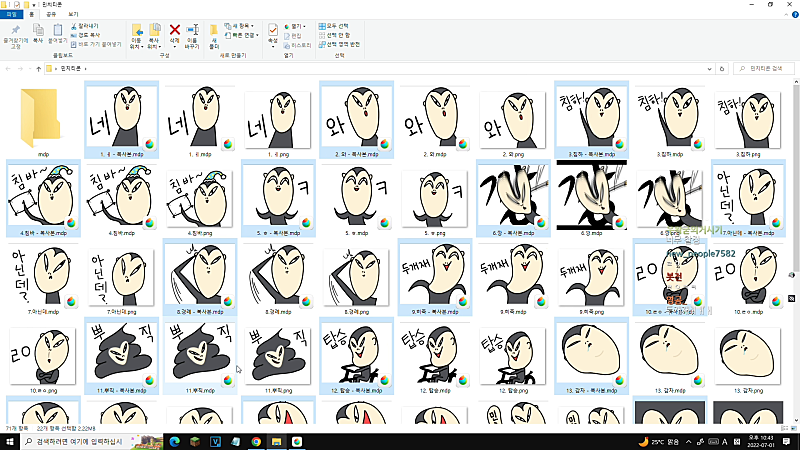The height and width of the screenshot is (450, 800).
Task: Click the Up arrow navigation button
Action: pyautogui.click(x=38, y=69)
